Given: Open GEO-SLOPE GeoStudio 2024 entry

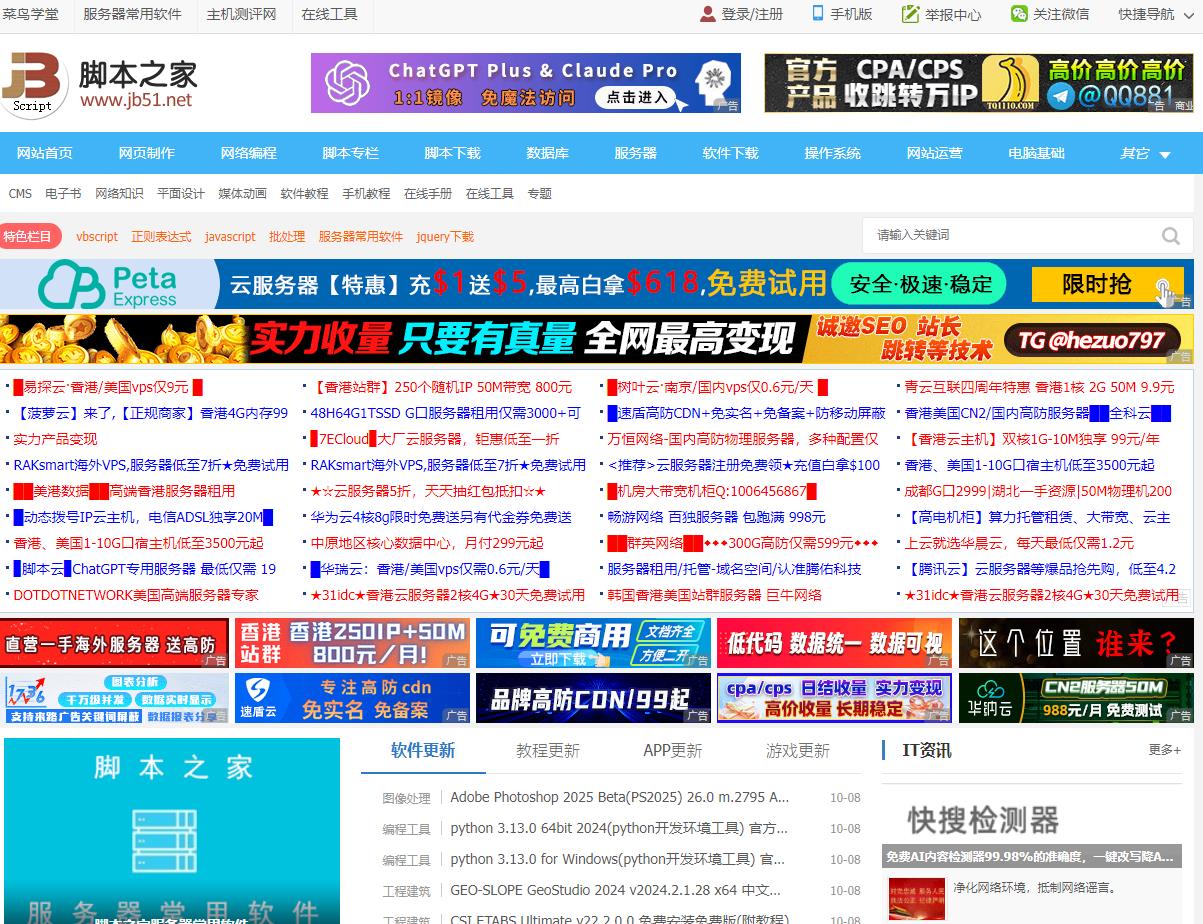Looking at the screenshot, I should pos(615,890).
